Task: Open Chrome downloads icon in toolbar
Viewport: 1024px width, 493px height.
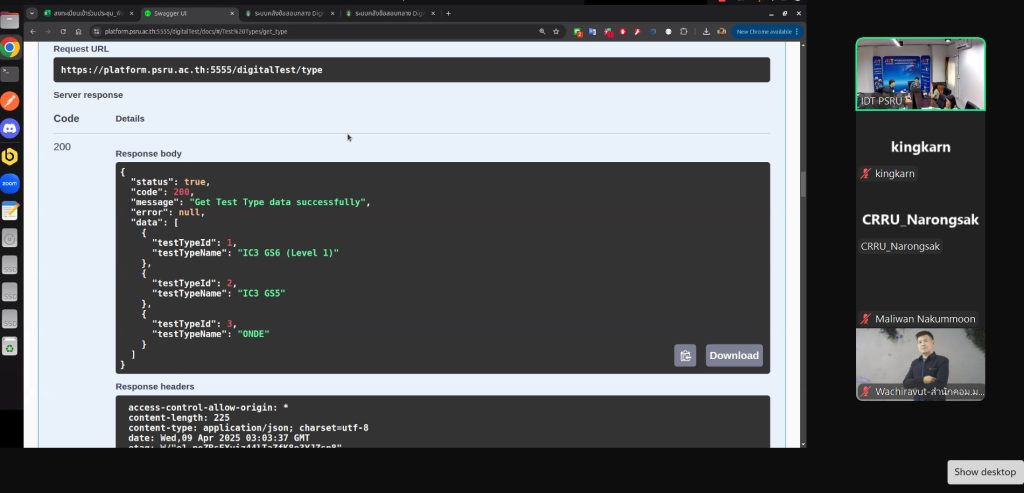Action: click(x=706, y=32)
